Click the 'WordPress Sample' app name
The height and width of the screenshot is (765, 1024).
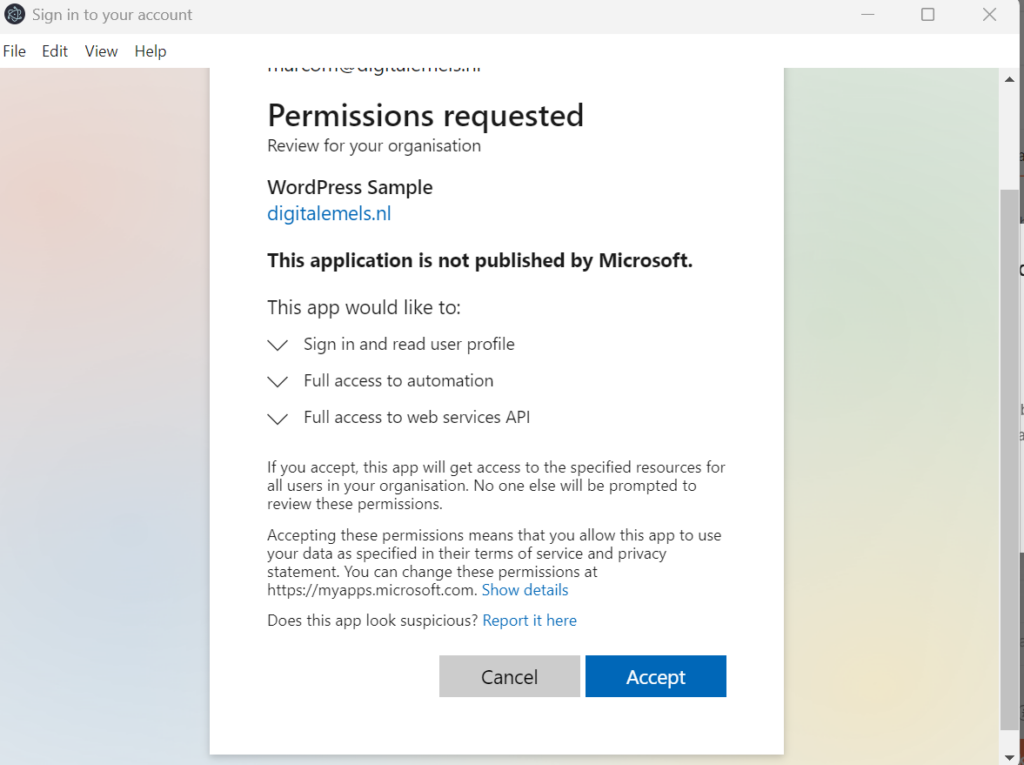(x=350, y=187)
